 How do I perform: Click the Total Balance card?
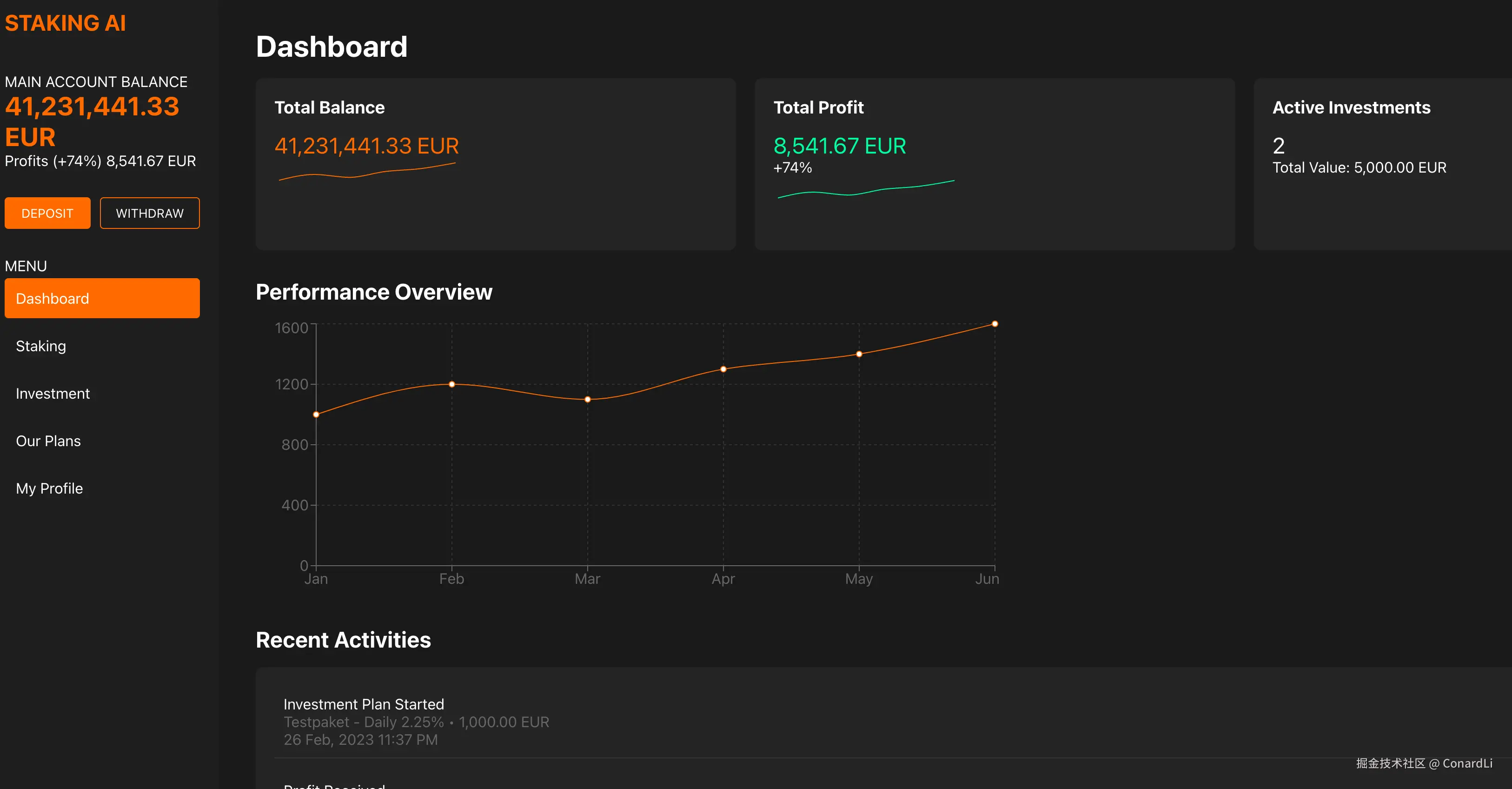pyautogui.click(x=495, y=164)
